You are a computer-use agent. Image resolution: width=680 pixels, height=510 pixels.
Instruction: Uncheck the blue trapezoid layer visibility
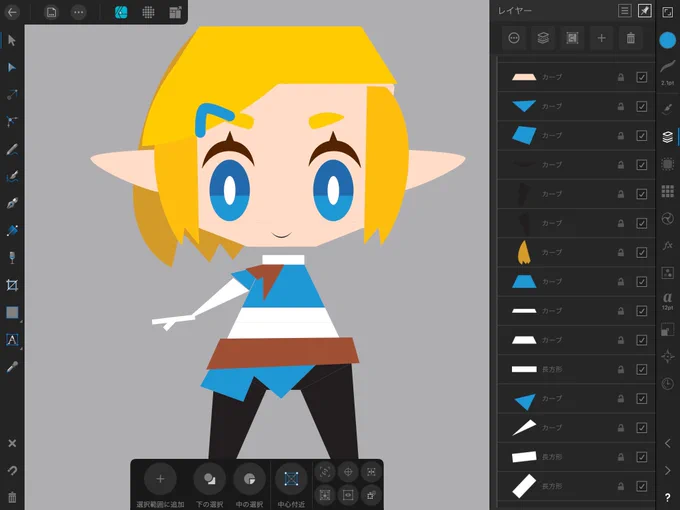point(641,282)
